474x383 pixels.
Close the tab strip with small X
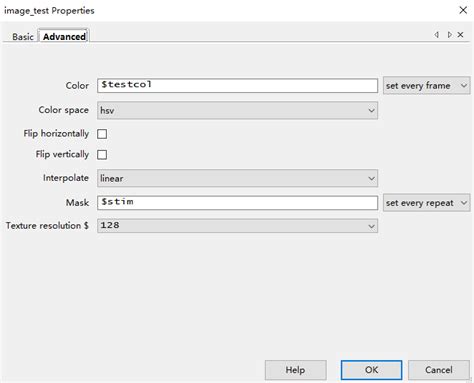pyautogui.click(x=460, y=35)
